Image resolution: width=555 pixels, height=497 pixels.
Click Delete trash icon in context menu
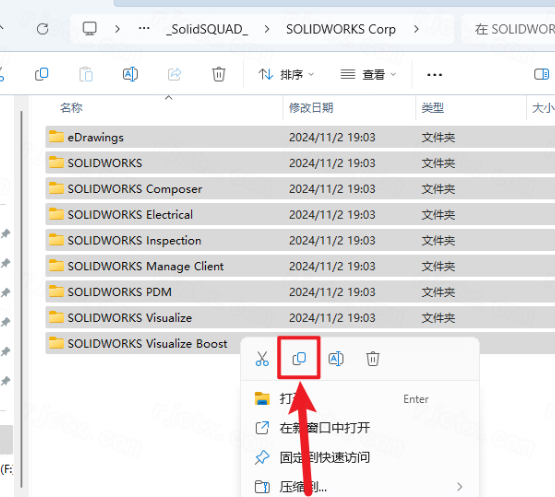pos(373,359)
